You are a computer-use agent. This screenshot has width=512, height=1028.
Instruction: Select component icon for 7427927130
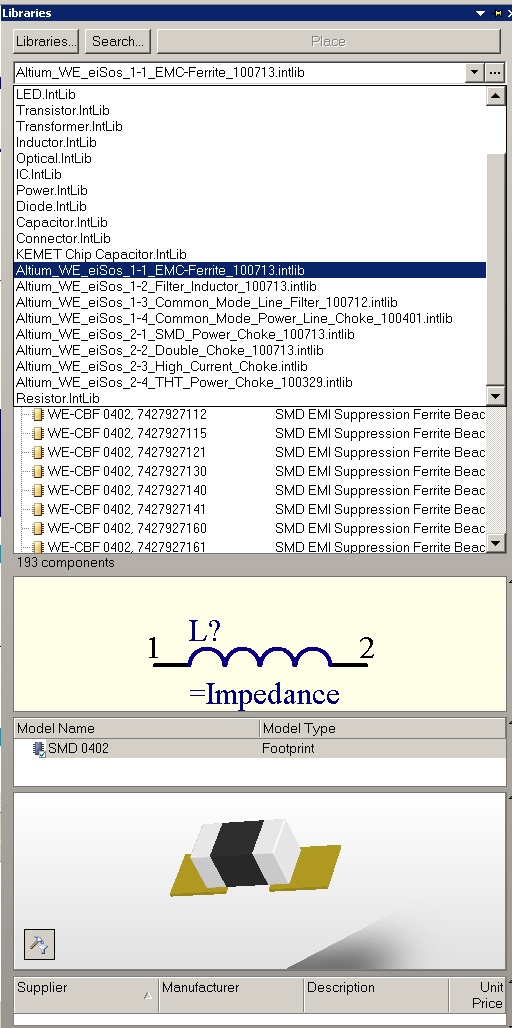[x=38, y=471]
